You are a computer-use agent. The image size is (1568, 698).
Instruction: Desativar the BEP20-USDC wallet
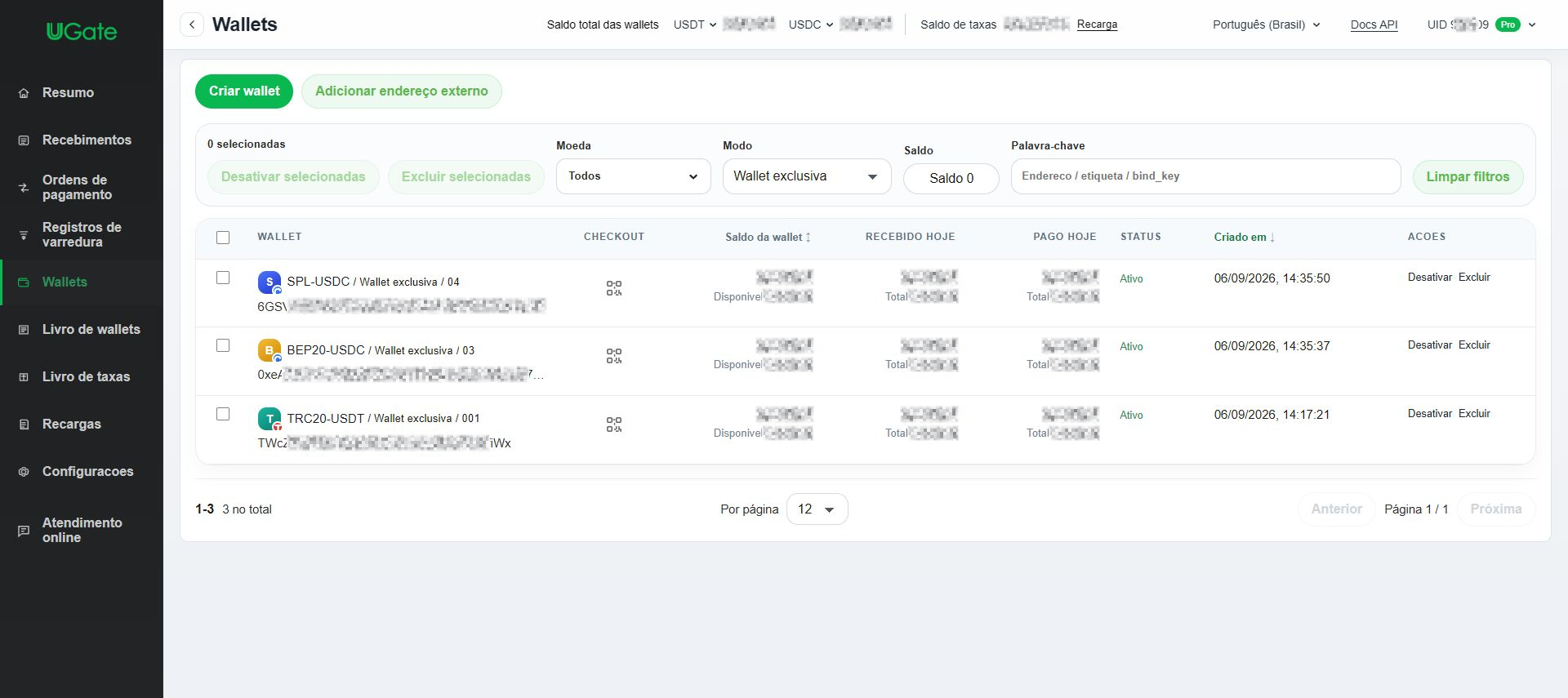click(1430, 345)
